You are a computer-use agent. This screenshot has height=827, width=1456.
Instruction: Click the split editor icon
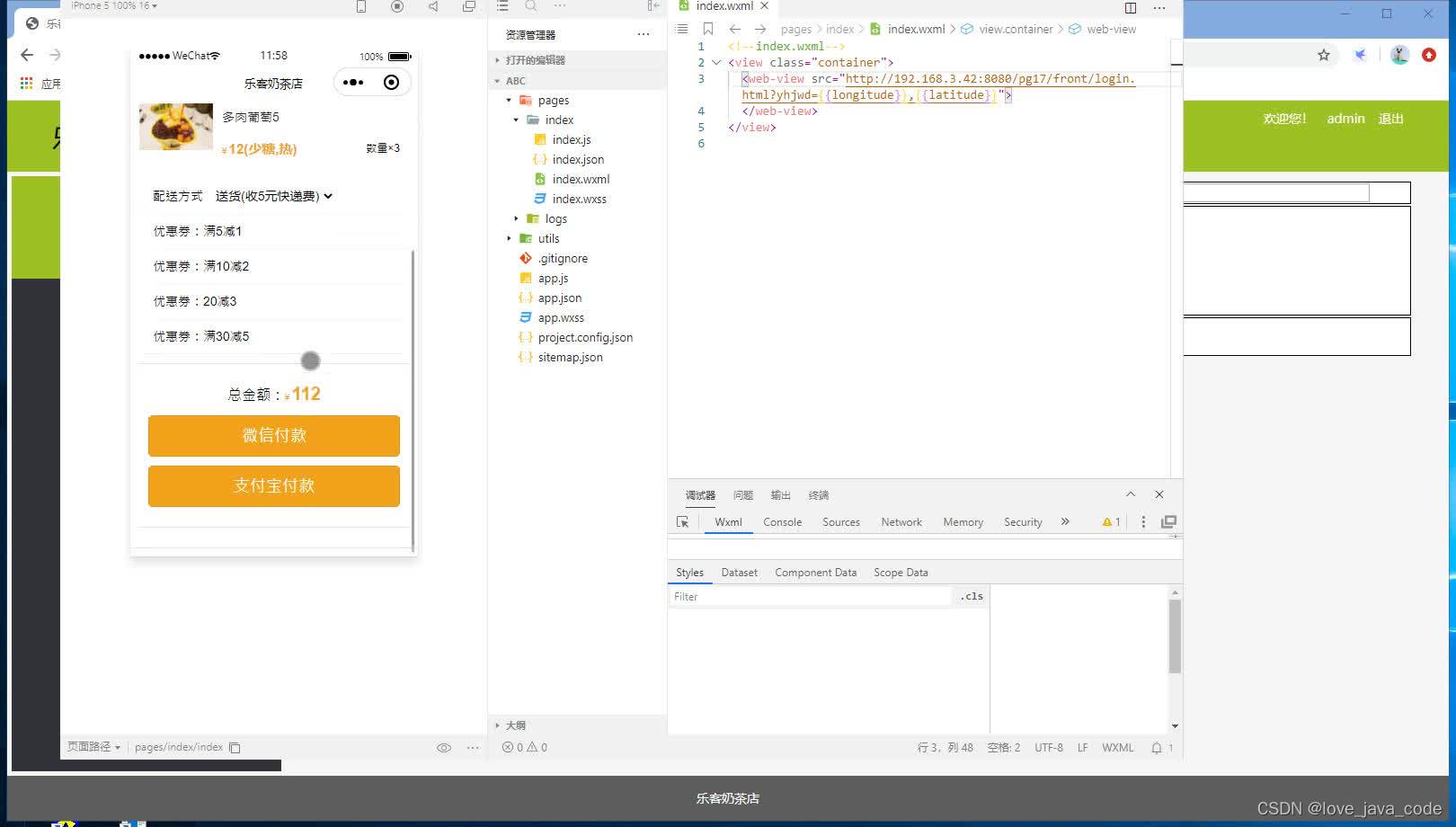pyautogui.click(x=1131, y=8)
